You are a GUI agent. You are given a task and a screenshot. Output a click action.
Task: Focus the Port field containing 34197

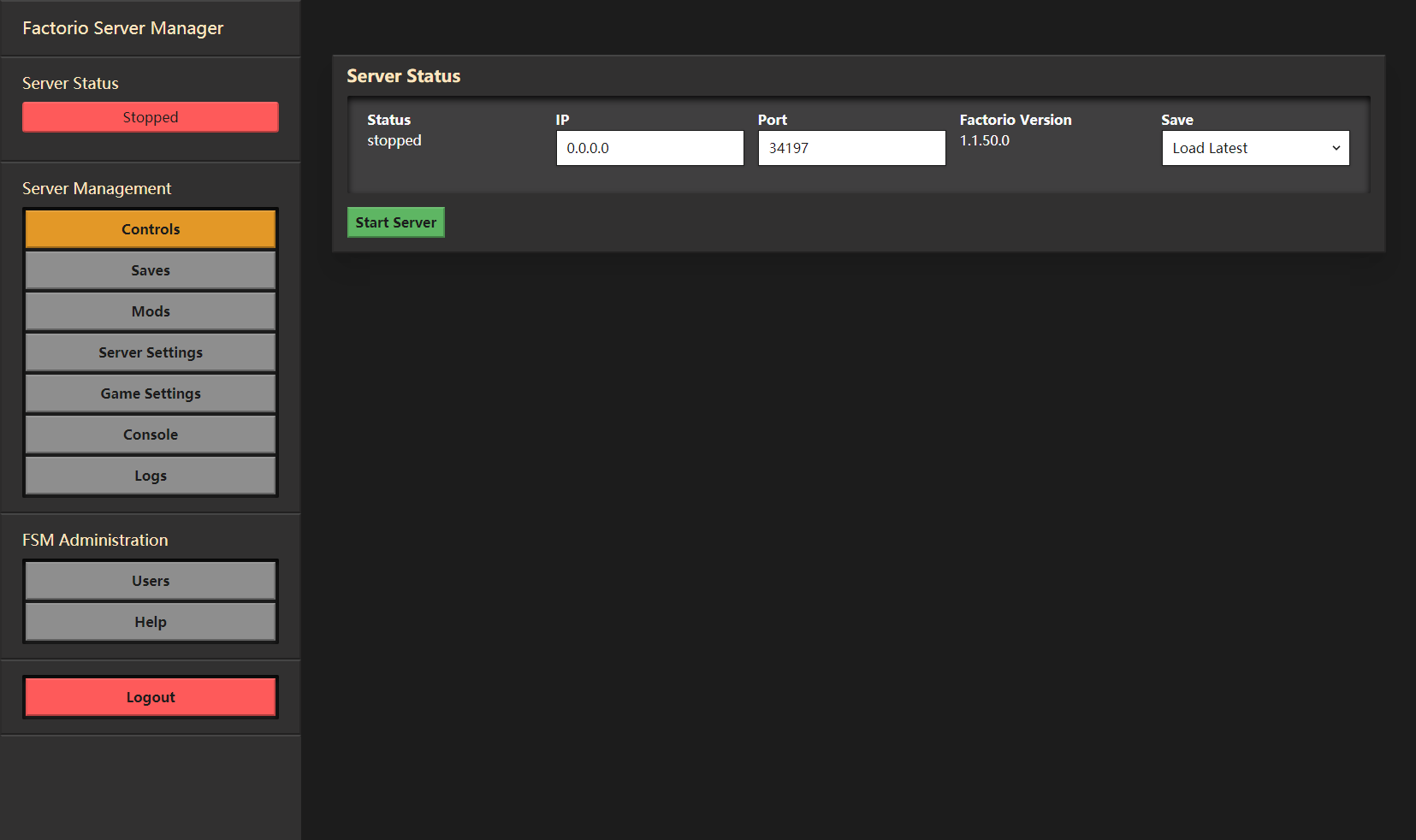tap(852, 148)
